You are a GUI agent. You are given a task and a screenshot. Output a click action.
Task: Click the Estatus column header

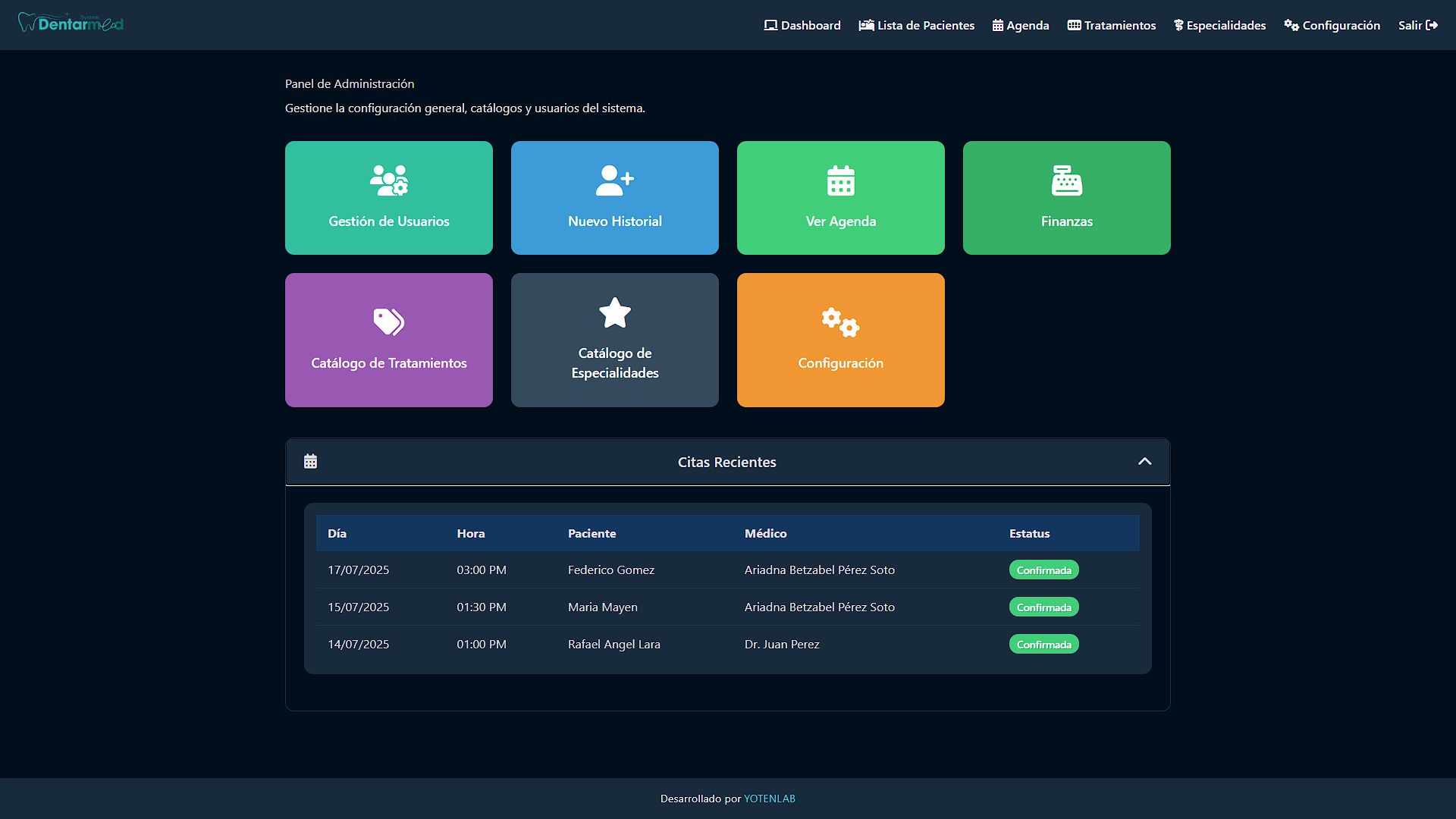[x=1029, y=534]
